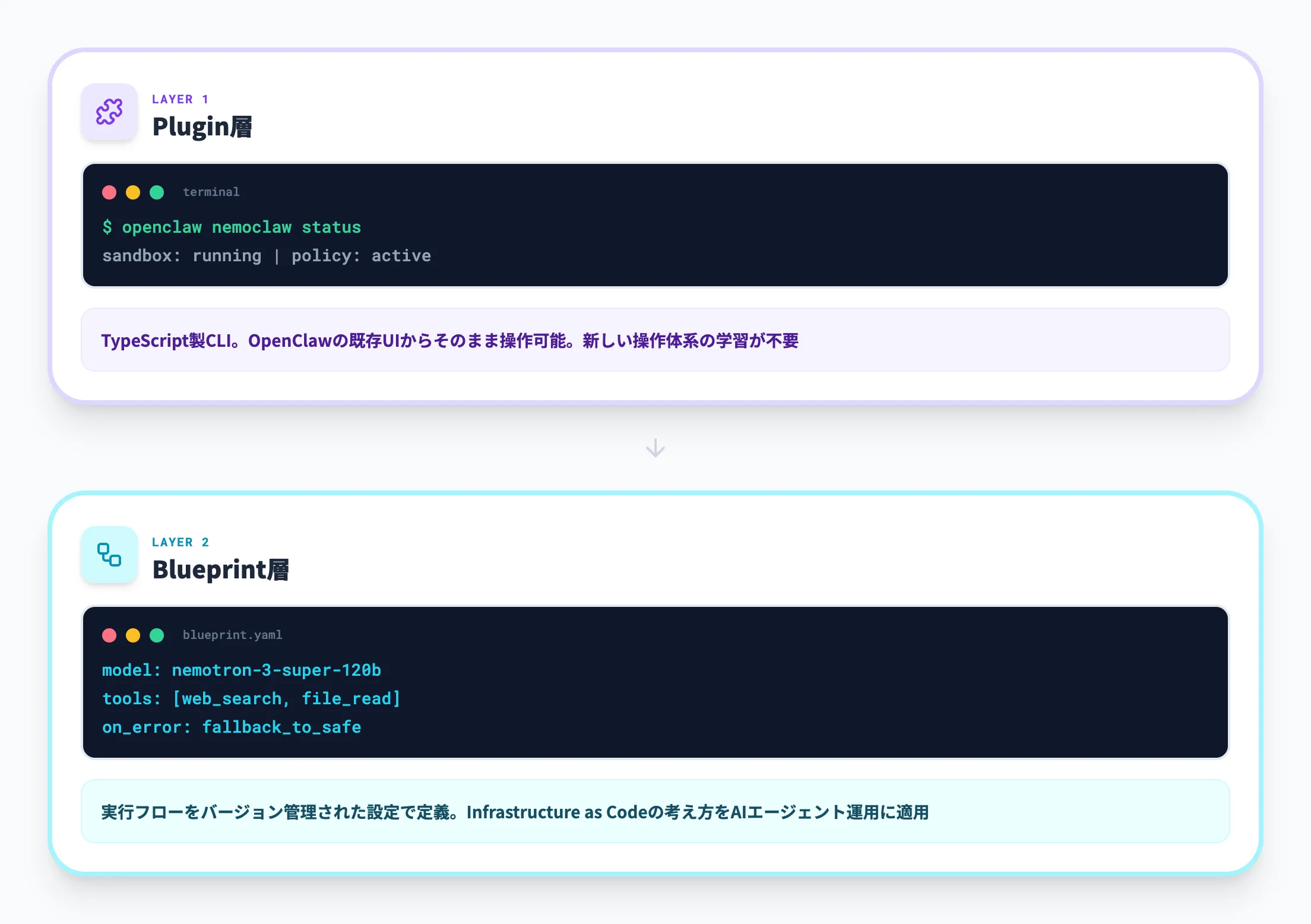The width and height of the screenshot is (1311, 924).
Task: Click the red dot on the terminal window
Action: [x=109, y=192]
